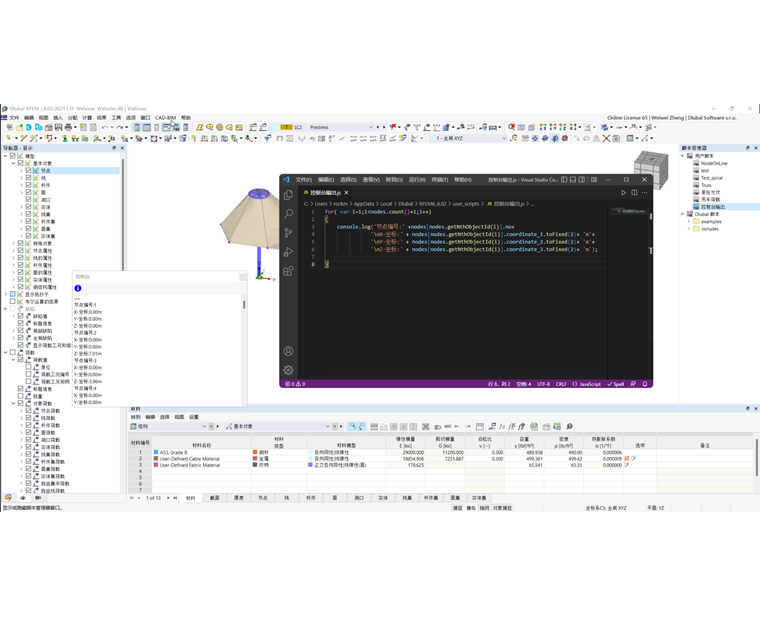Click the color swatch for User-Defined Fabric Material
The image size is (760, 617).
tap(156, 465)
